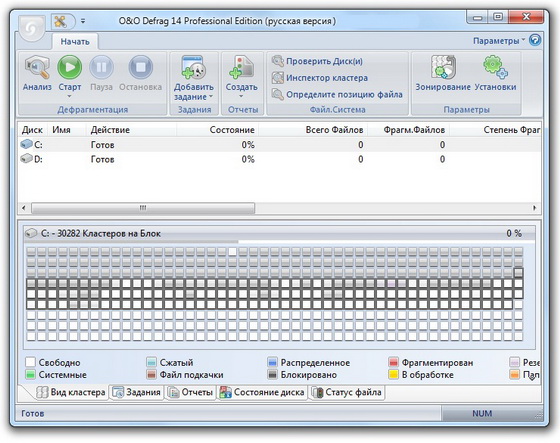This screenshot has height=443, width=560.
Task: Switch to the Начать ribbon tab
Action: [75, 42]
